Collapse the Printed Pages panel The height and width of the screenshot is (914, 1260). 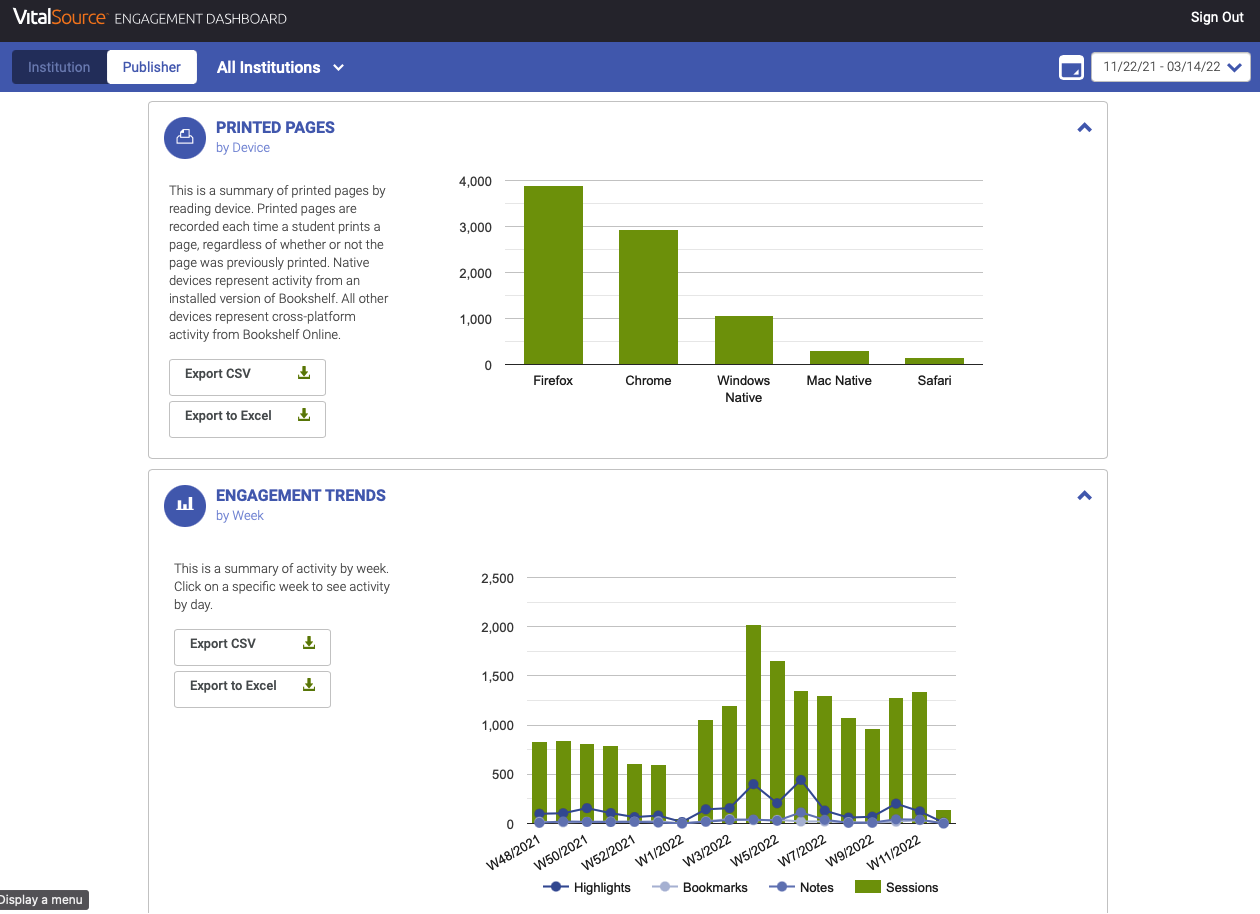point(1084,128)
